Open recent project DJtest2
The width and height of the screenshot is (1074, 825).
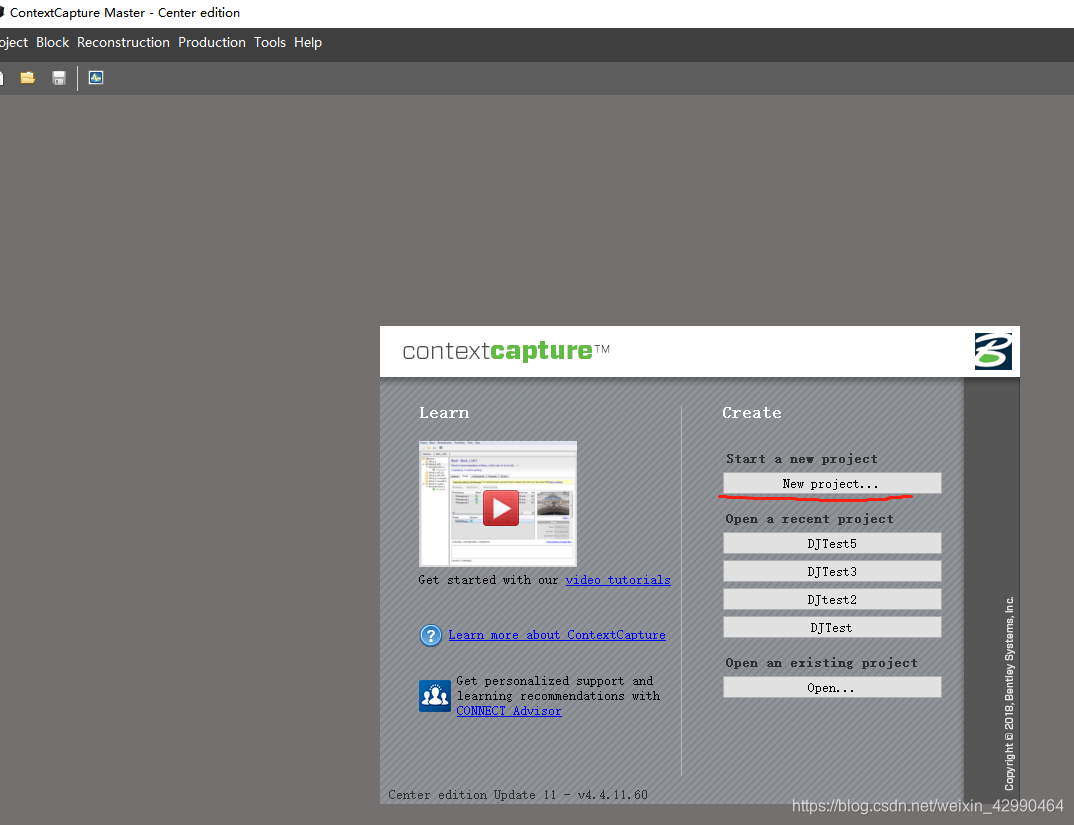pyautogui.click(x=832, y=600)
